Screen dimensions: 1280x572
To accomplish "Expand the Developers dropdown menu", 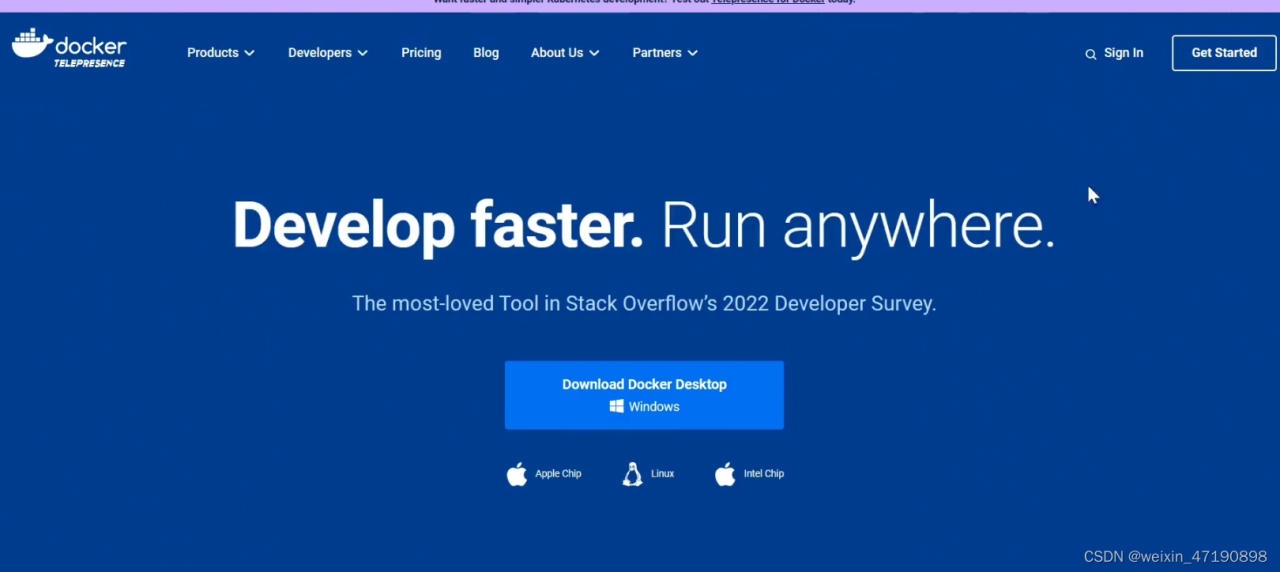I will 328,53.
